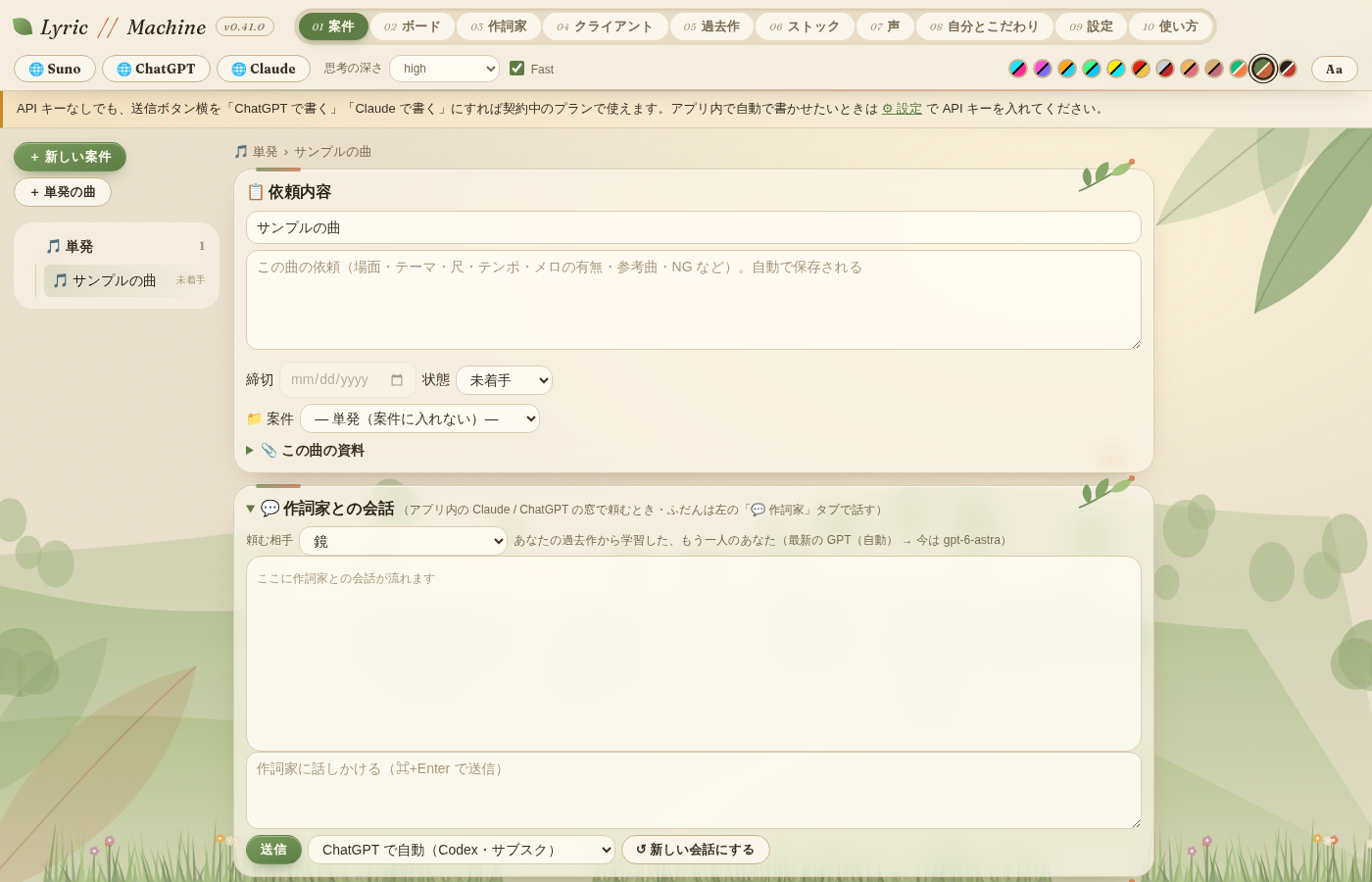This screenshot has height=882, width=1372.
Task: Open the ChatGPT globe button
Action: pyautogui.click(x=156, y=69)
